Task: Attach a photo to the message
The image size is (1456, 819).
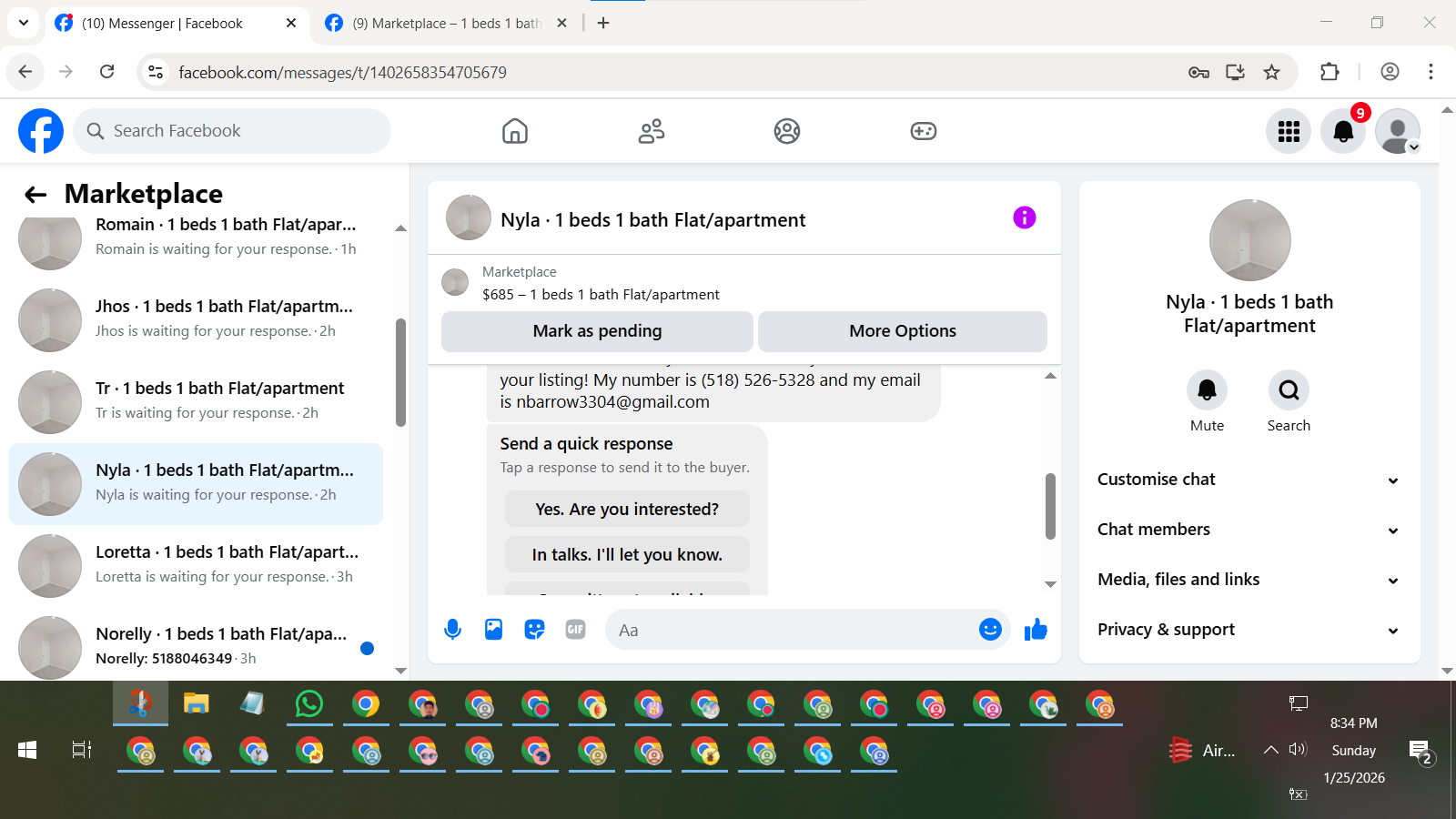Action: click(x=493, y=630)
